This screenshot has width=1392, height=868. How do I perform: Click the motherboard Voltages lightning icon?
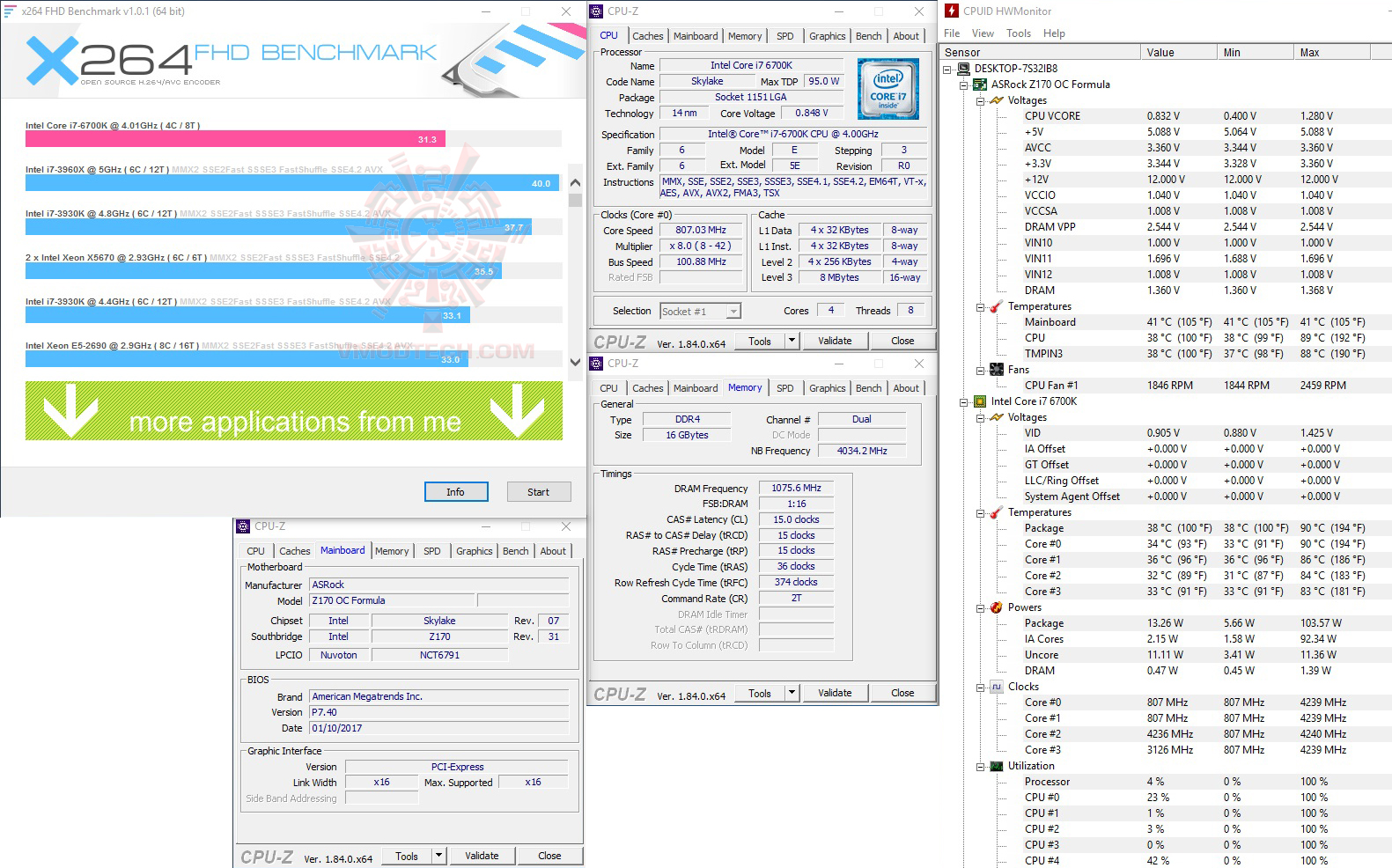coord(997,100)
